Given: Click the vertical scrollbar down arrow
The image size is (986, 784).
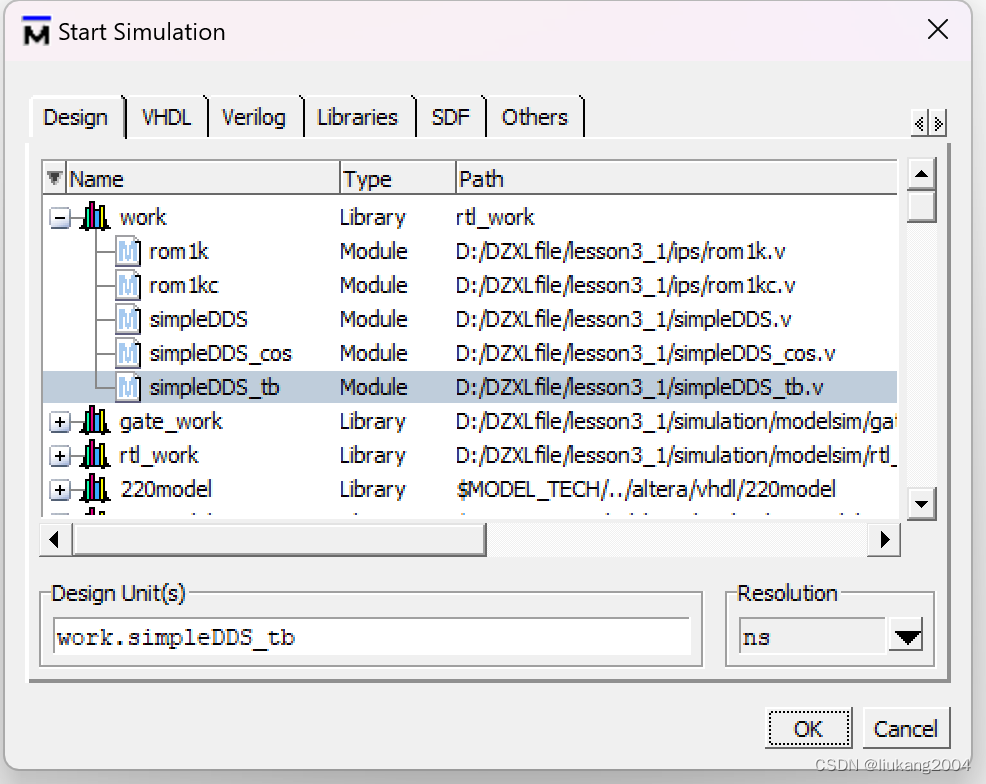Looking at the screenshot, I should pyautogui.click(x=921, y=504).
